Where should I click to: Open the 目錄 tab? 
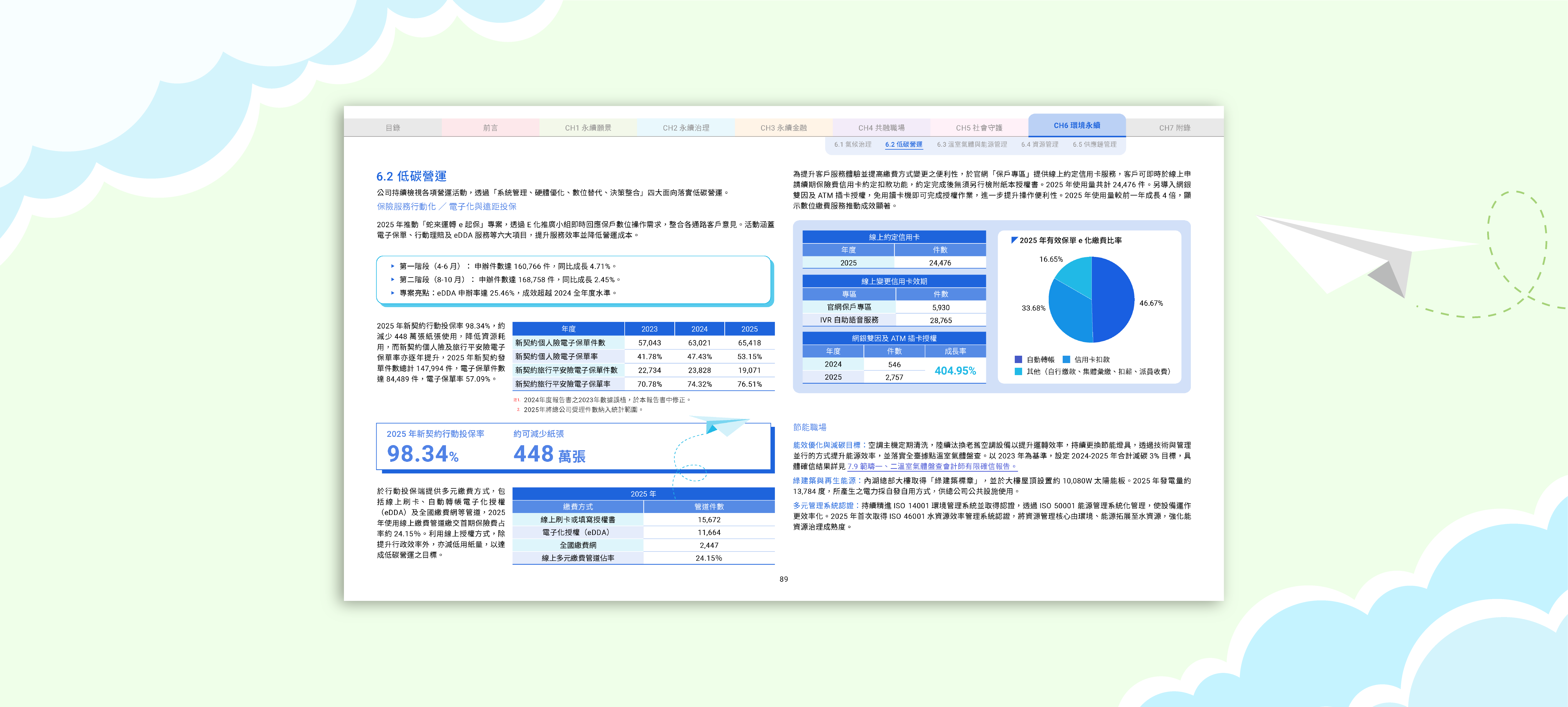(393, 128)
